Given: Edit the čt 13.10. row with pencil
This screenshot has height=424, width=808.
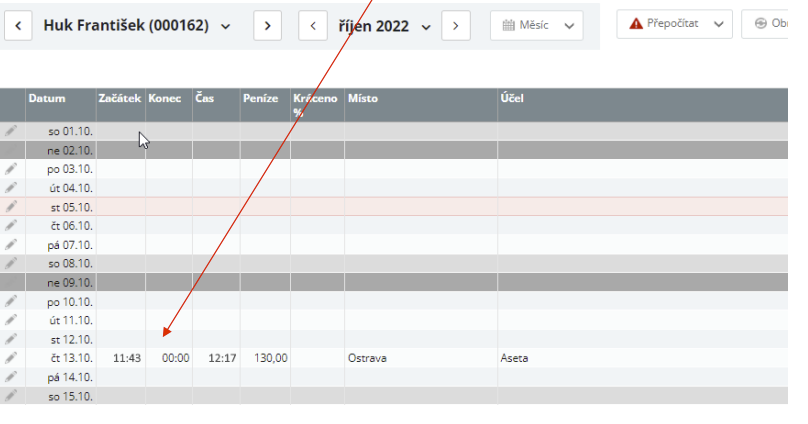Looking at the screenshot, I should click(x=11, y=358).
